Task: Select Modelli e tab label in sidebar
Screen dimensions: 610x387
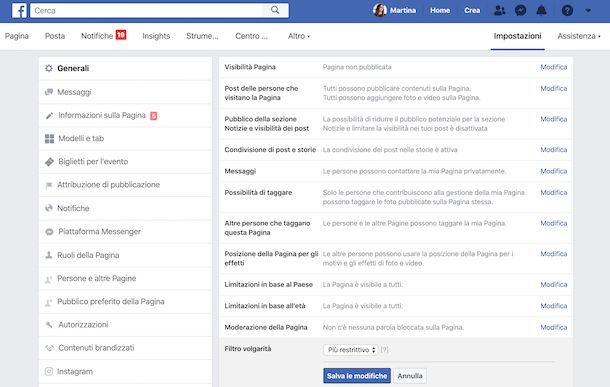Action: click(x=81, y=138)
